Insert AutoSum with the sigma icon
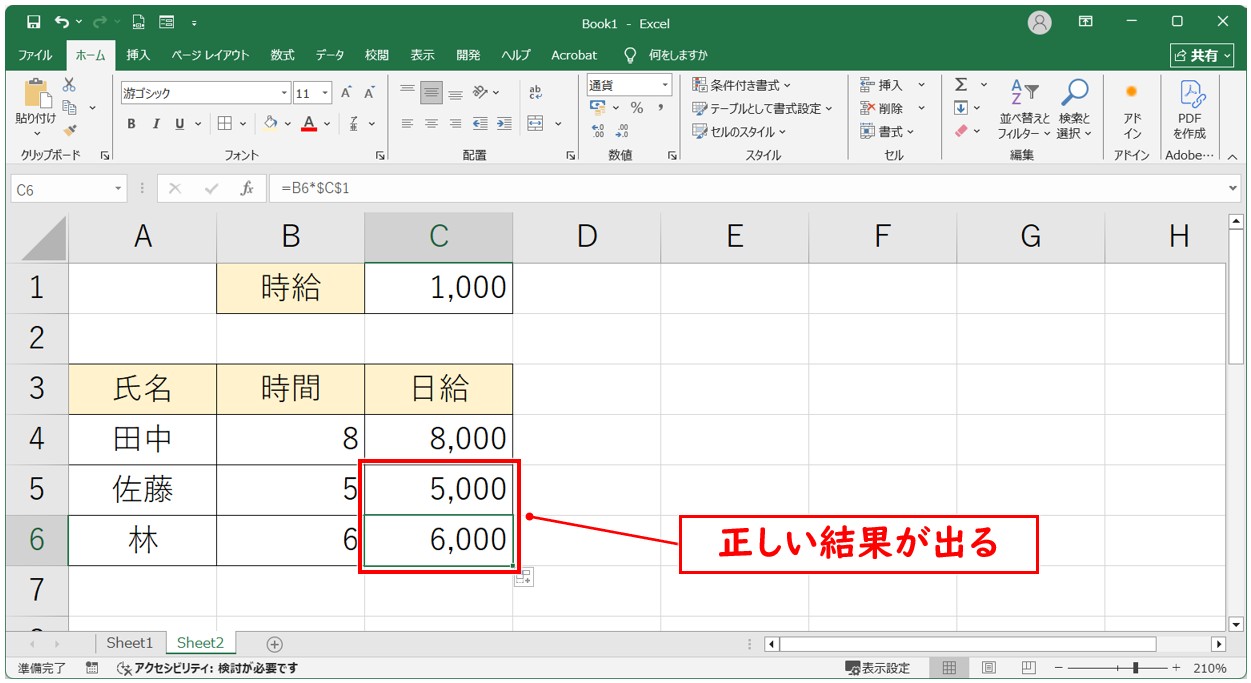 click(x=961, y=85)
